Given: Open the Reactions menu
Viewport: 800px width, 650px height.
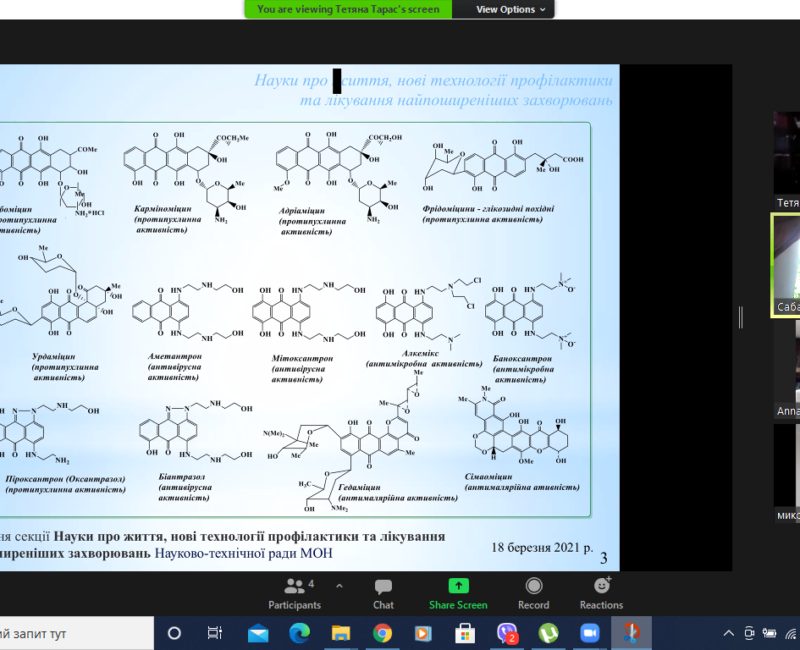Looking at the screenshot, I should point(601,593).
